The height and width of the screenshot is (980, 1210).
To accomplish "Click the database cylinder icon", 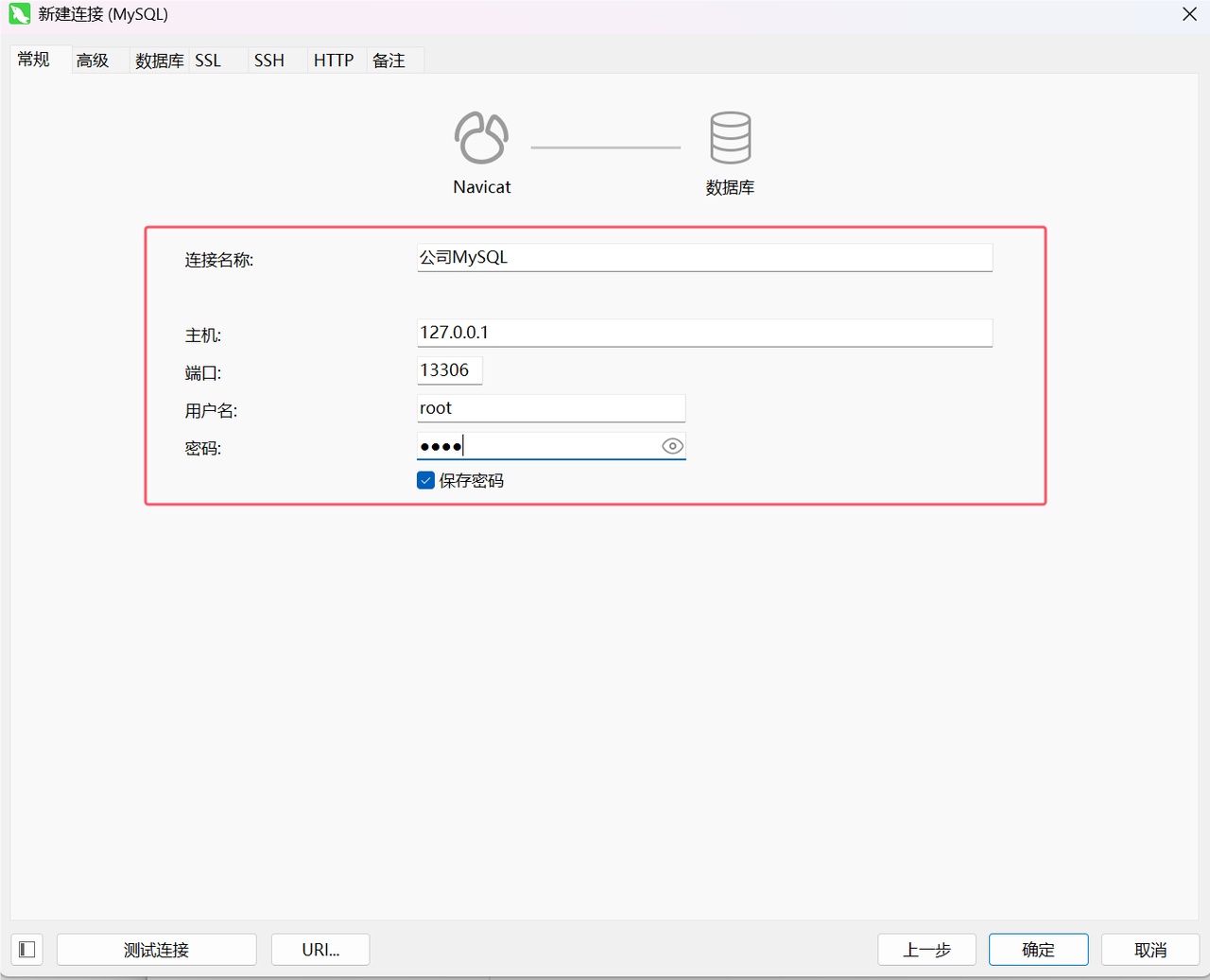I will [x=730, y=138].
